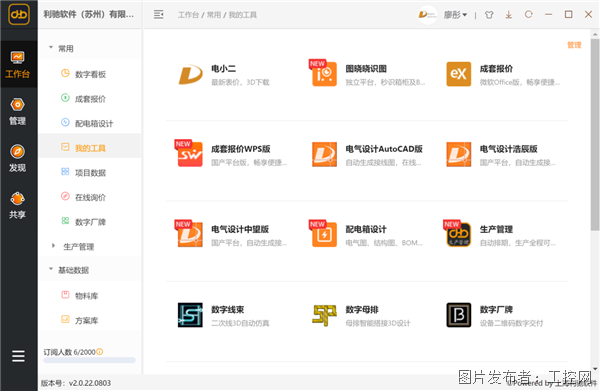Click the subscription progress bar
600x391 pixels.
[89, 360]
